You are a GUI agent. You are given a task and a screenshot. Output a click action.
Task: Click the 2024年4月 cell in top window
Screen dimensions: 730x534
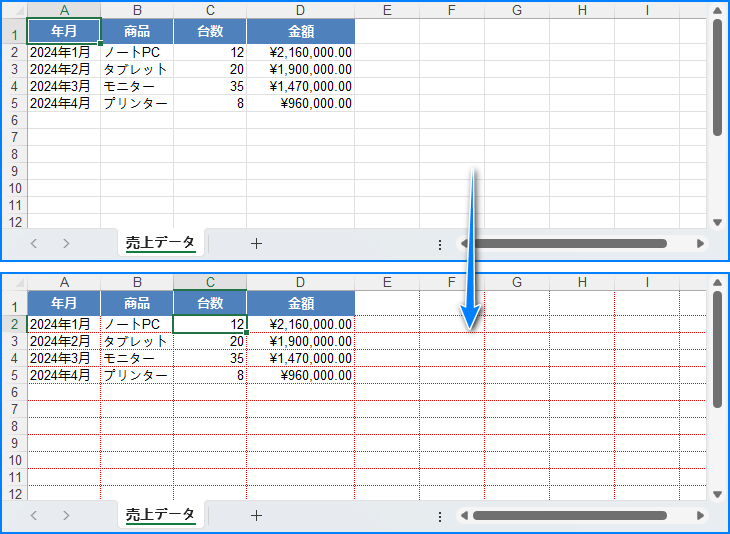pyautogui.click(x=64, y=103)
